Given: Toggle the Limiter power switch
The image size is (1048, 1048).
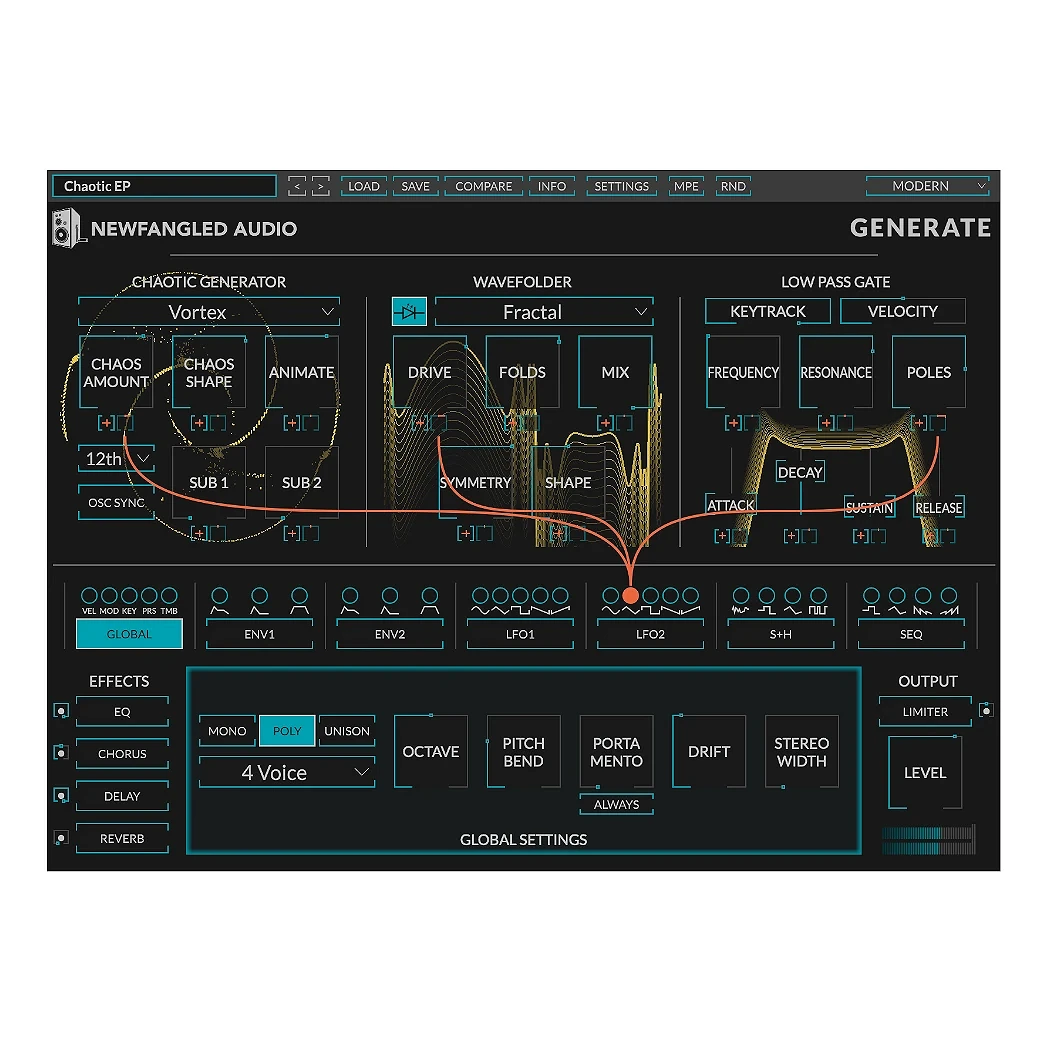Looking at the screenshot, I should point(986,710).
